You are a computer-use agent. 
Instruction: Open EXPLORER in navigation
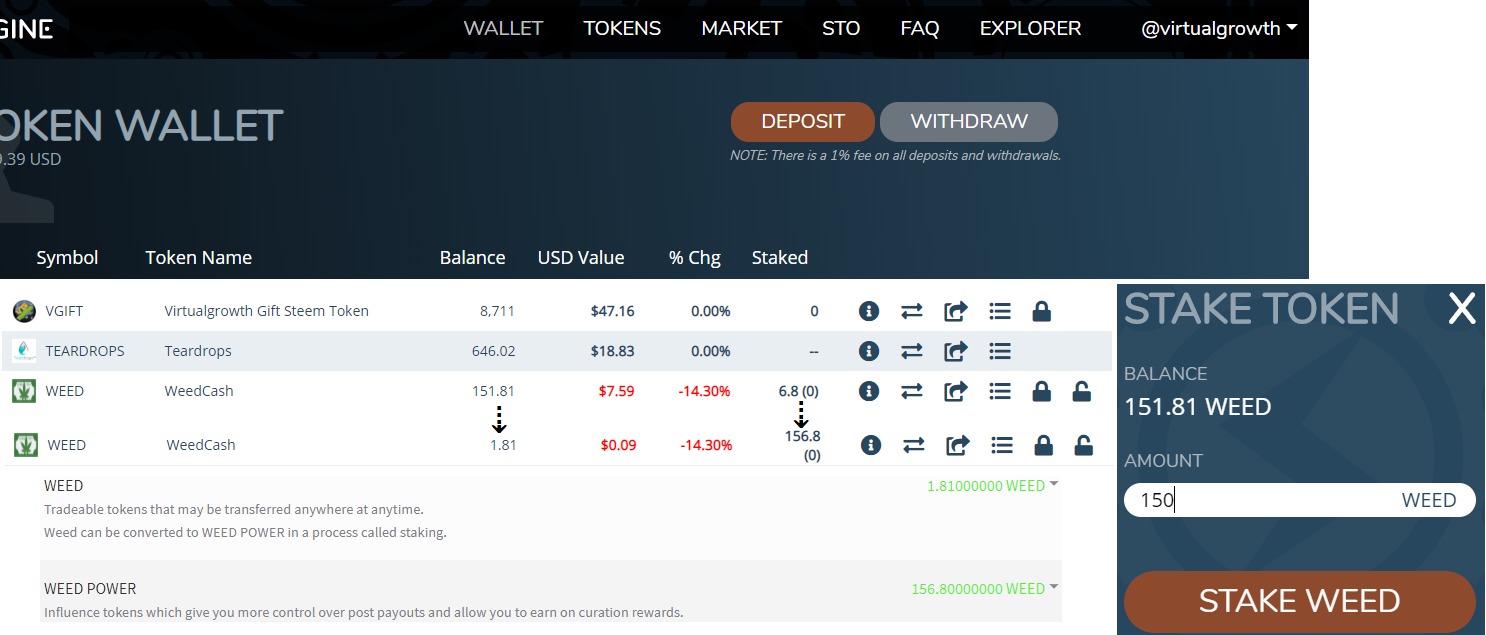click(x=1030, y=28)
